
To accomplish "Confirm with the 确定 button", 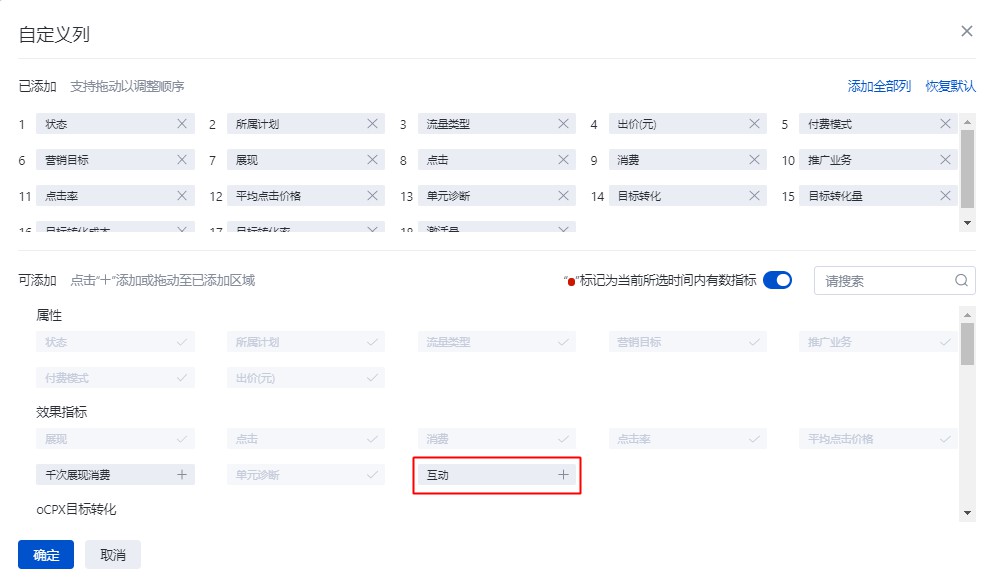I will [46, 555].
